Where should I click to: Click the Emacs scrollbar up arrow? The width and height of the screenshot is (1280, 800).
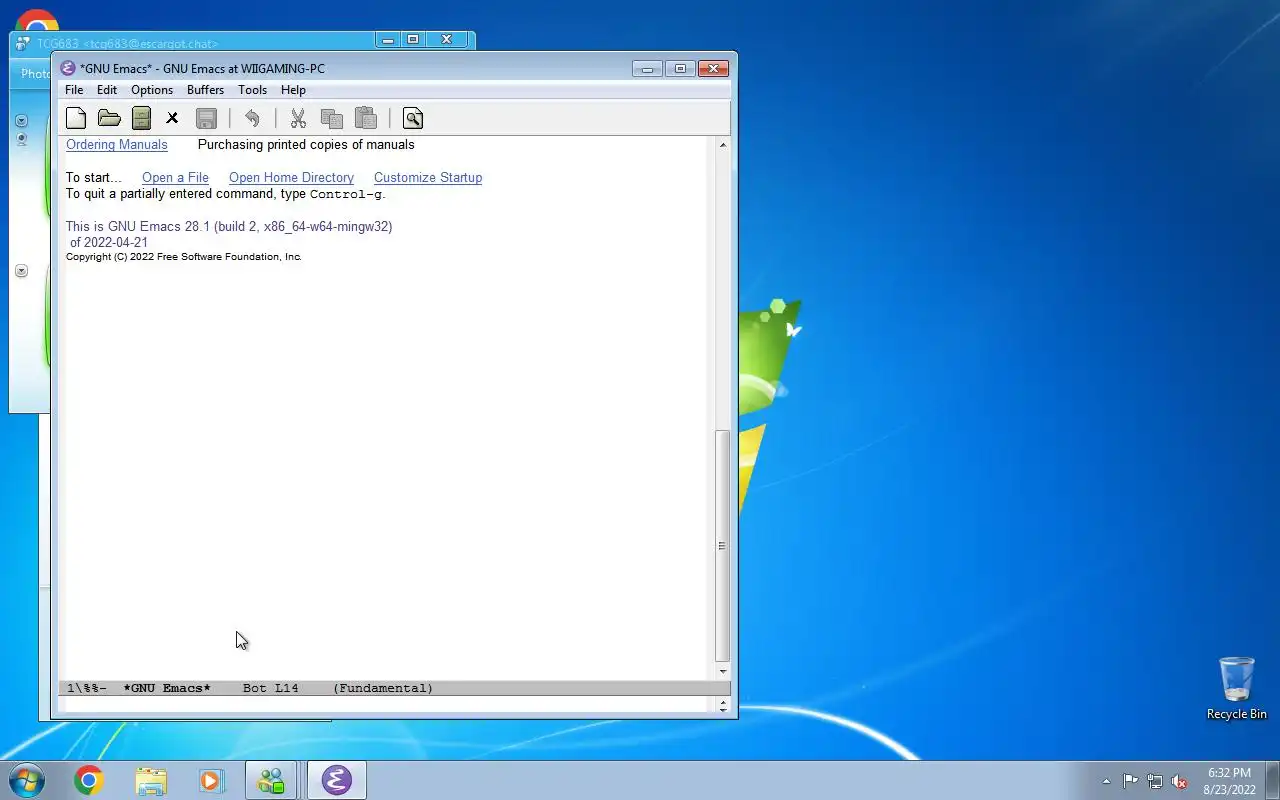[x=723, y=145]
